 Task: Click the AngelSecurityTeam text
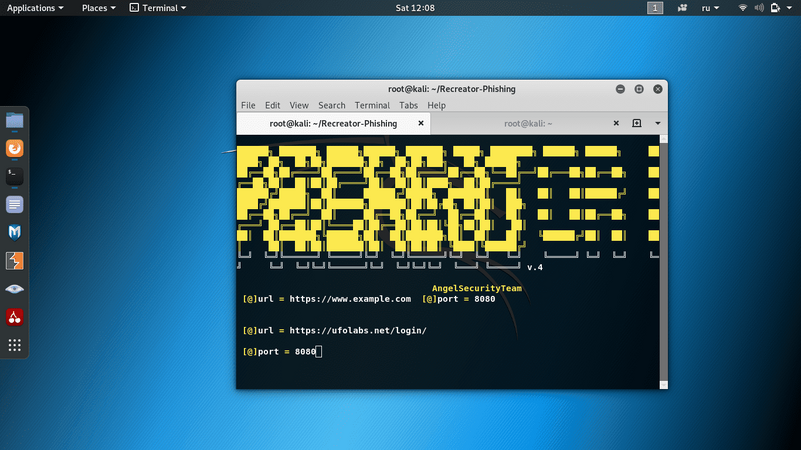[x=477, y=288]
